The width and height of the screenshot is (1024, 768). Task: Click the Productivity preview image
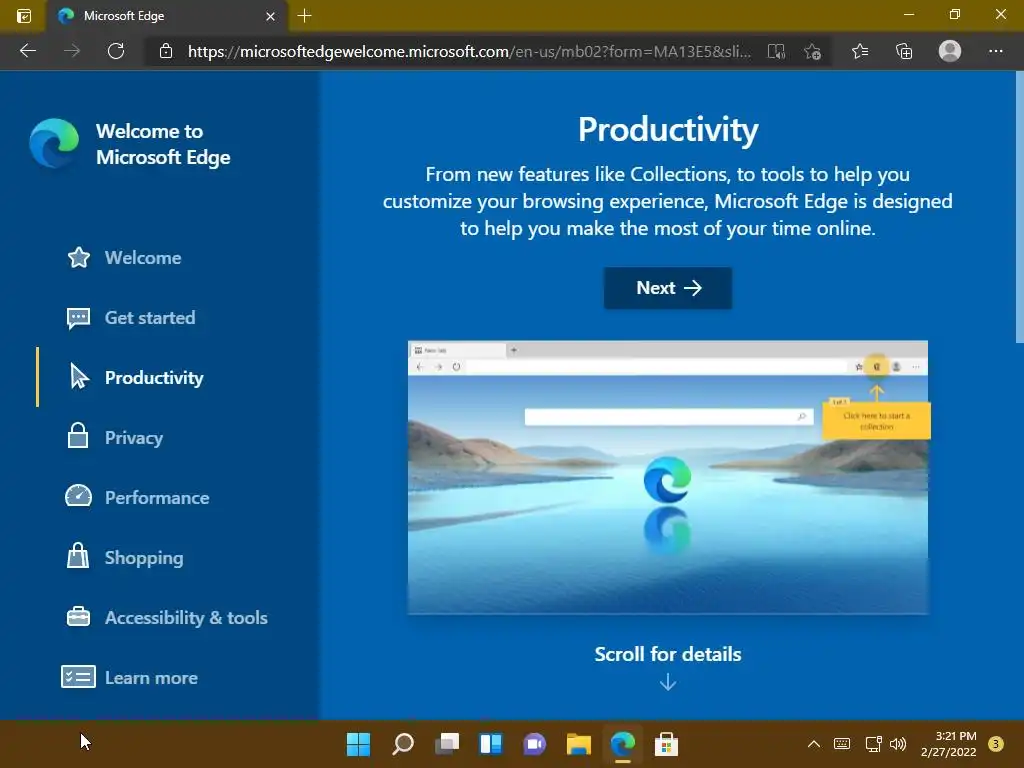tap(667, 477)
